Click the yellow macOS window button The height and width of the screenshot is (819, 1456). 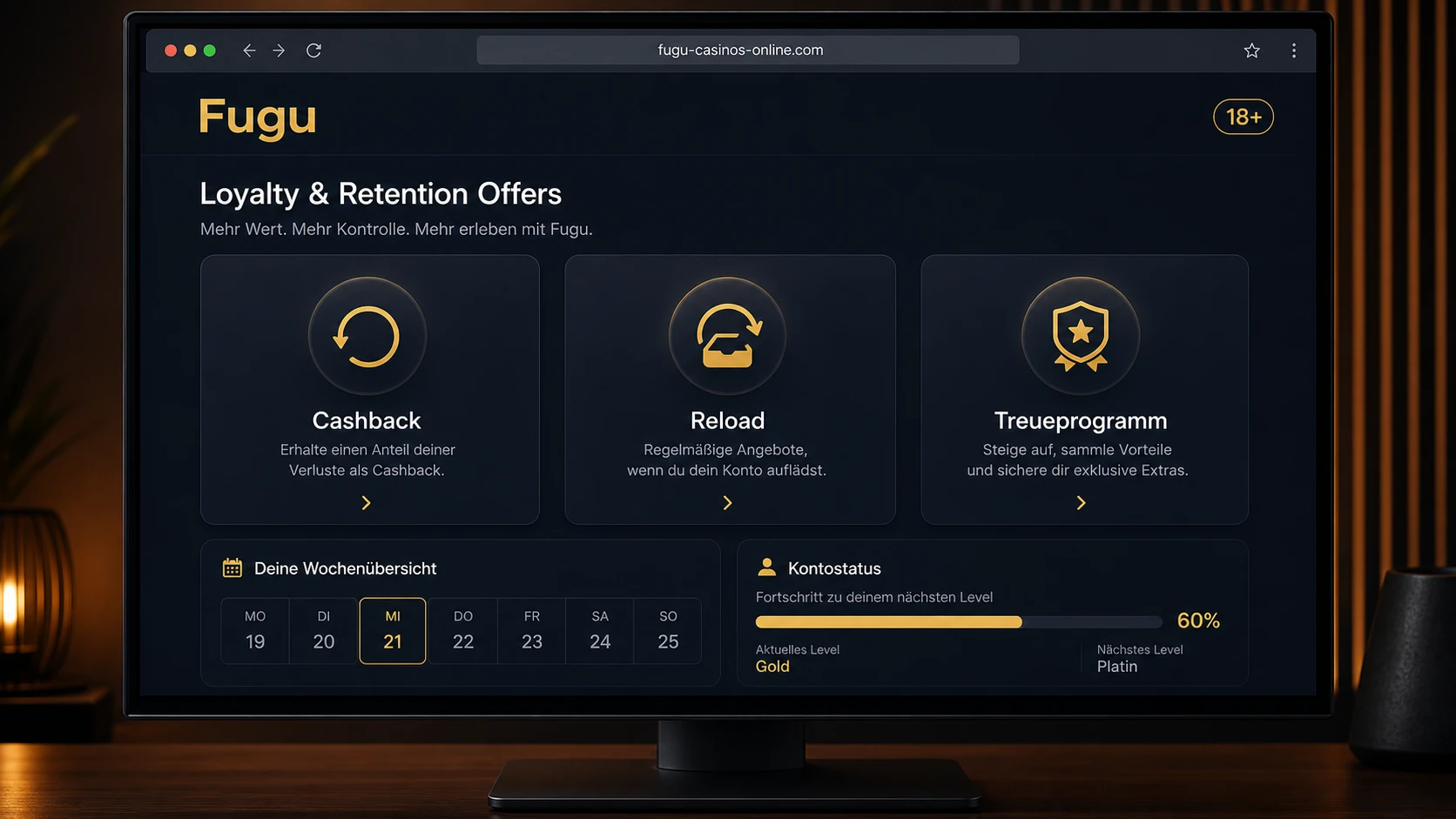pos(190,50)
